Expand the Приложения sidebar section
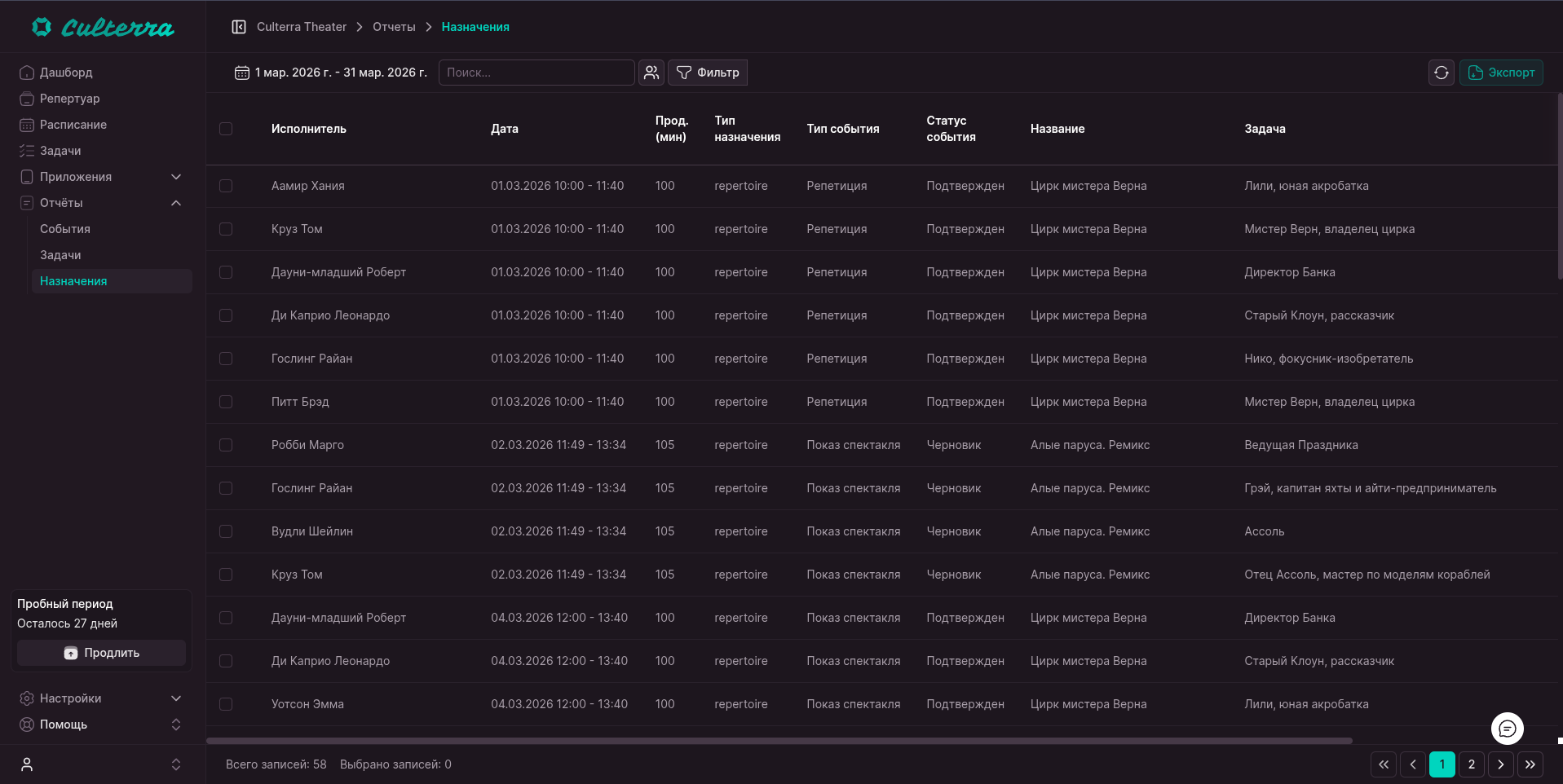The image size is (1563, 784). point(176,177)
